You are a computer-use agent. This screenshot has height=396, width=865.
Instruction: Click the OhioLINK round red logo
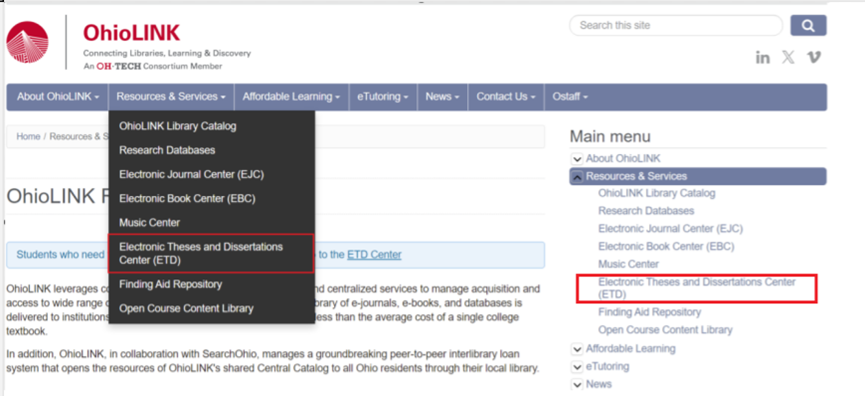(x=28, y=42)
